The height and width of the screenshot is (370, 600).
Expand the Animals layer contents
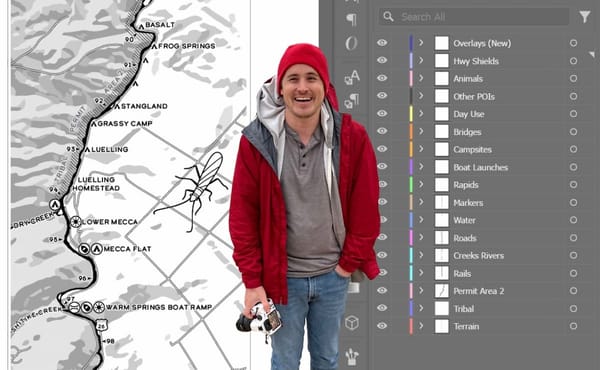point(421,78)
